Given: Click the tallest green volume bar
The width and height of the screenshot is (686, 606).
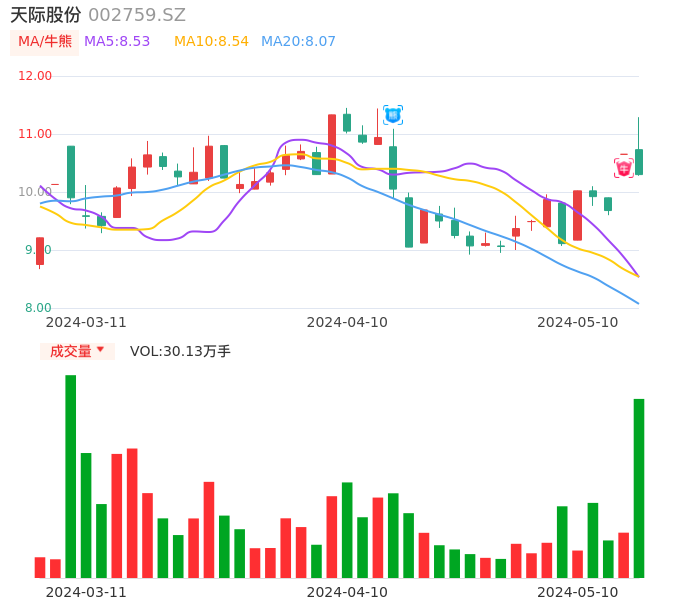Looking at the screenshot, I should pyautogui.click(x=71, y=476).
